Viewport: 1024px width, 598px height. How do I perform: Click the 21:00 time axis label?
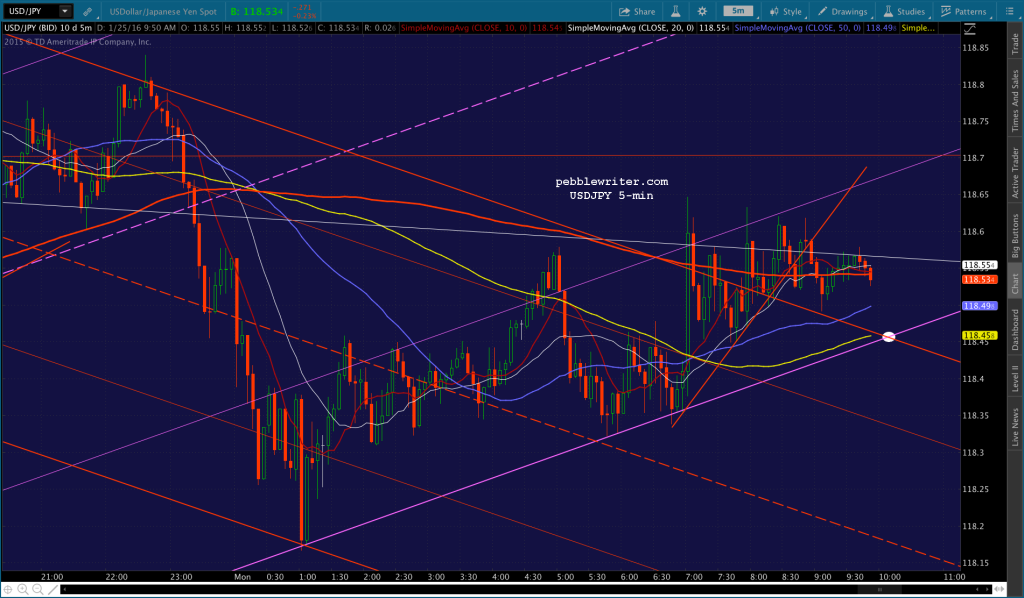52,576
